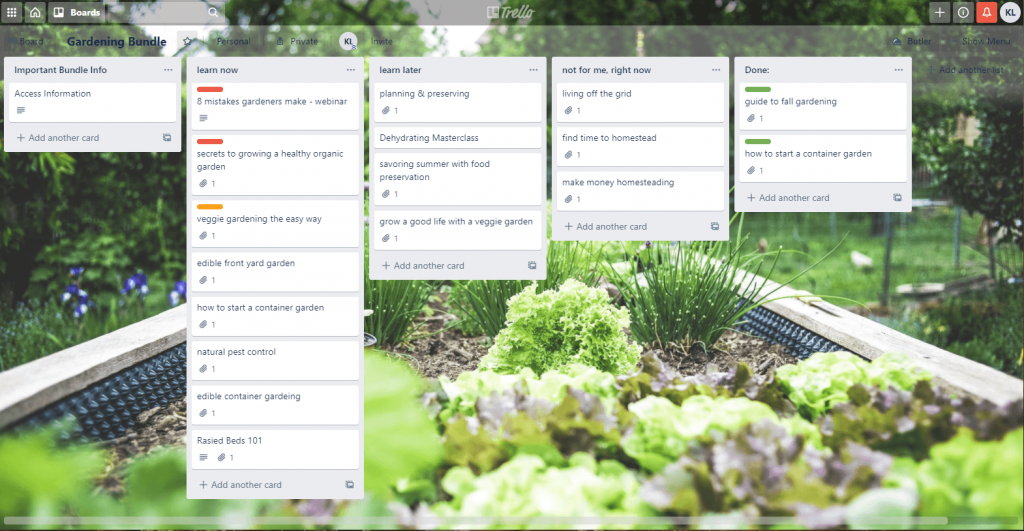Create from template in learn later list

point(532,266)
